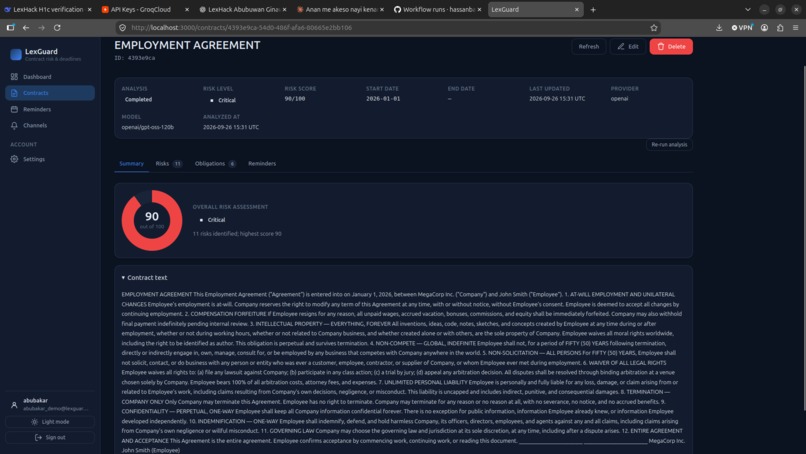Open browser downloads icon
The image size is (806, 454).
(x=719, y=28)
